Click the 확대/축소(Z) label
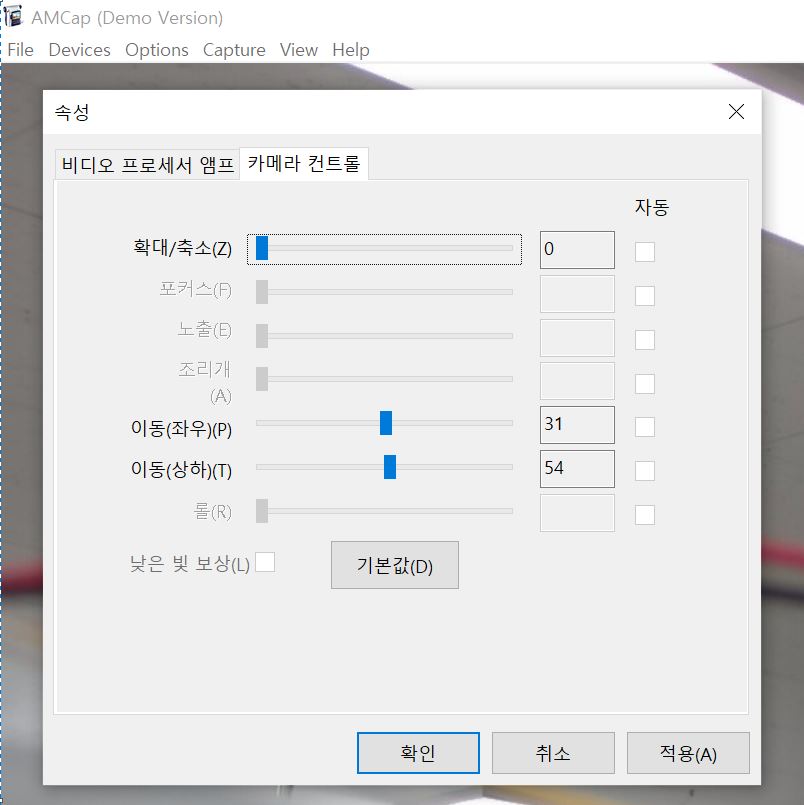This screenshot has width=804, height=805. pos(183,248)
